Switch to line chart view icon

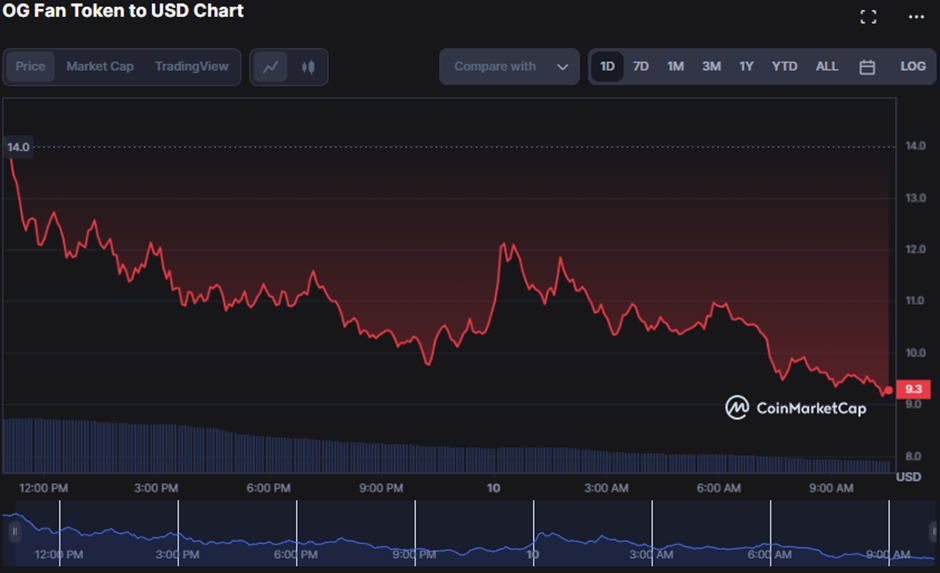(x=270, y=67)
